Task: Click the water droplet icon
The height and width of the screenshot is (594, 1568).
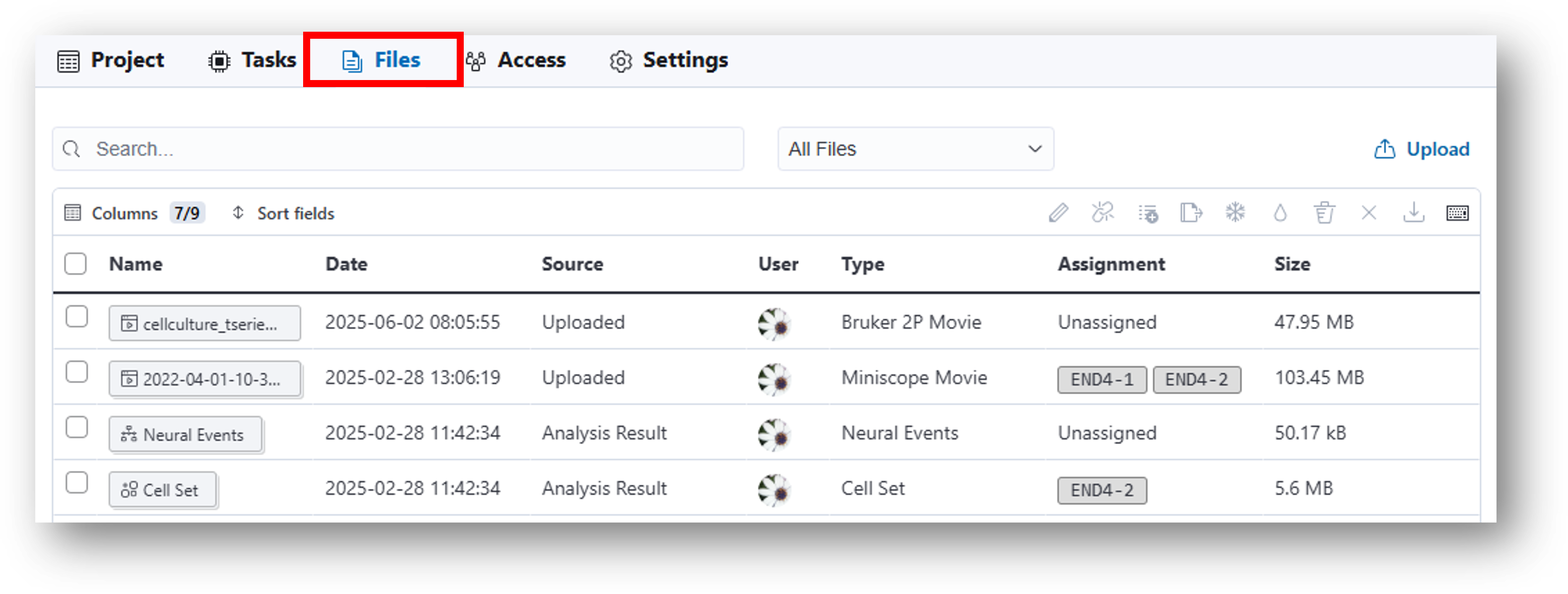Action: coord(1280,213)
